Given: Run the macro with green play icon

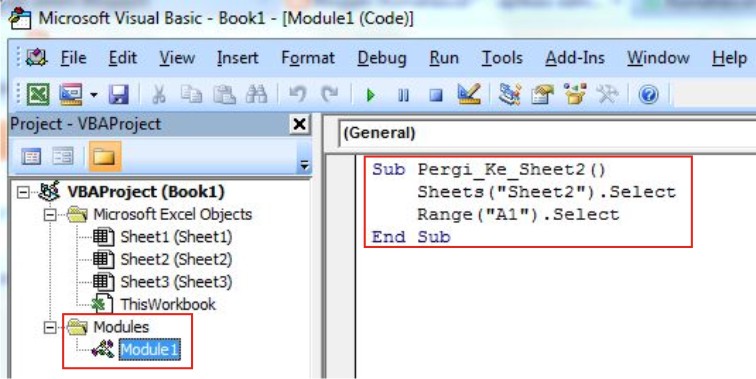Looking at the screenshot, I should click(x=370, y=95).
